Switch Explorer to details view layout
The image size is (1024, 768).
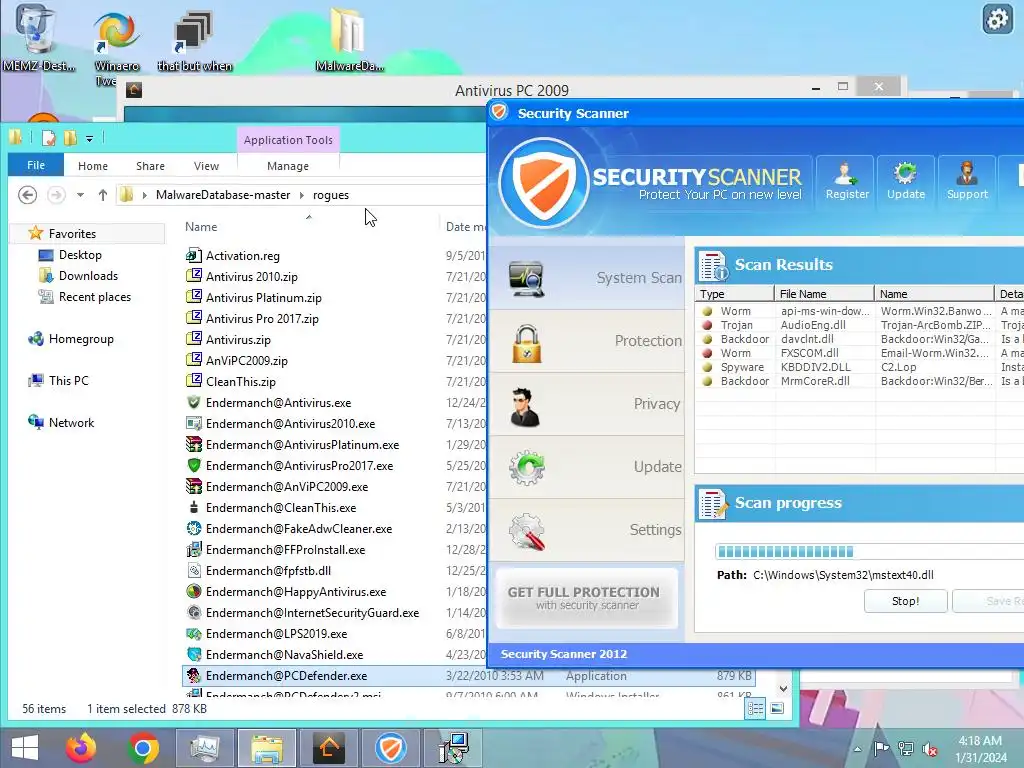pos(756,709)
